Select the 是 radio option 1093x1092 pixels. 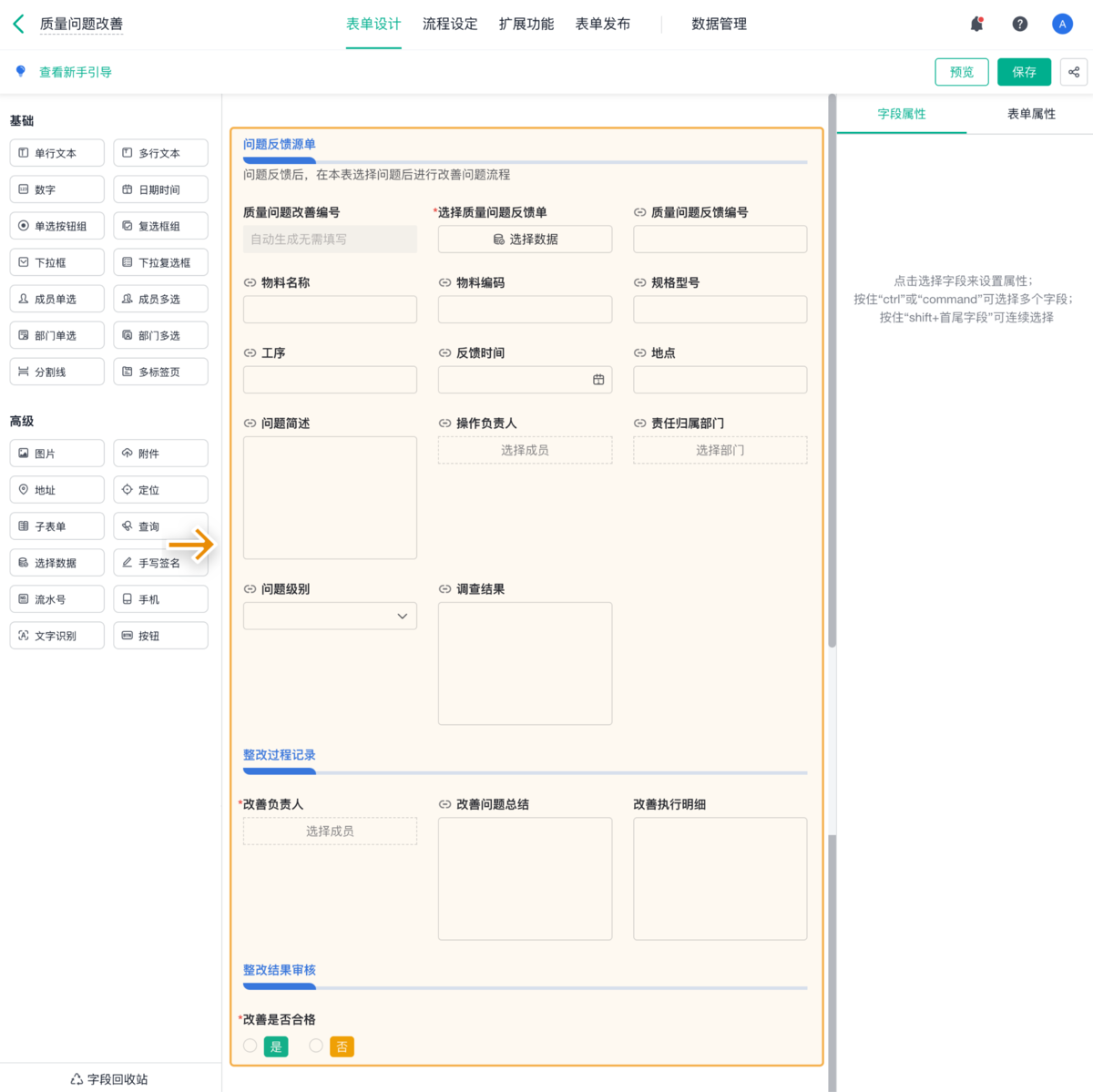click(x=250, y=1046)
